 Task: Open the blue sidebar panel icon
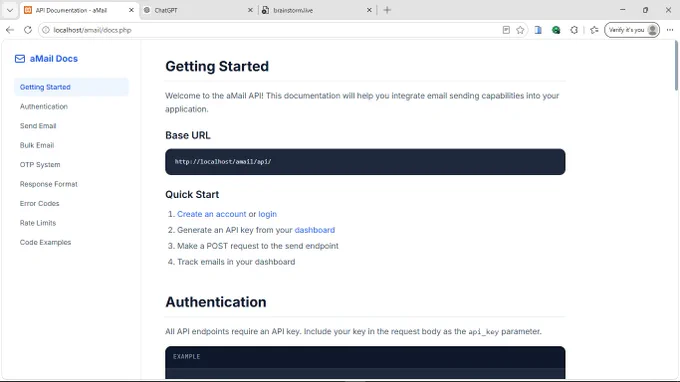tap(538, 30)
